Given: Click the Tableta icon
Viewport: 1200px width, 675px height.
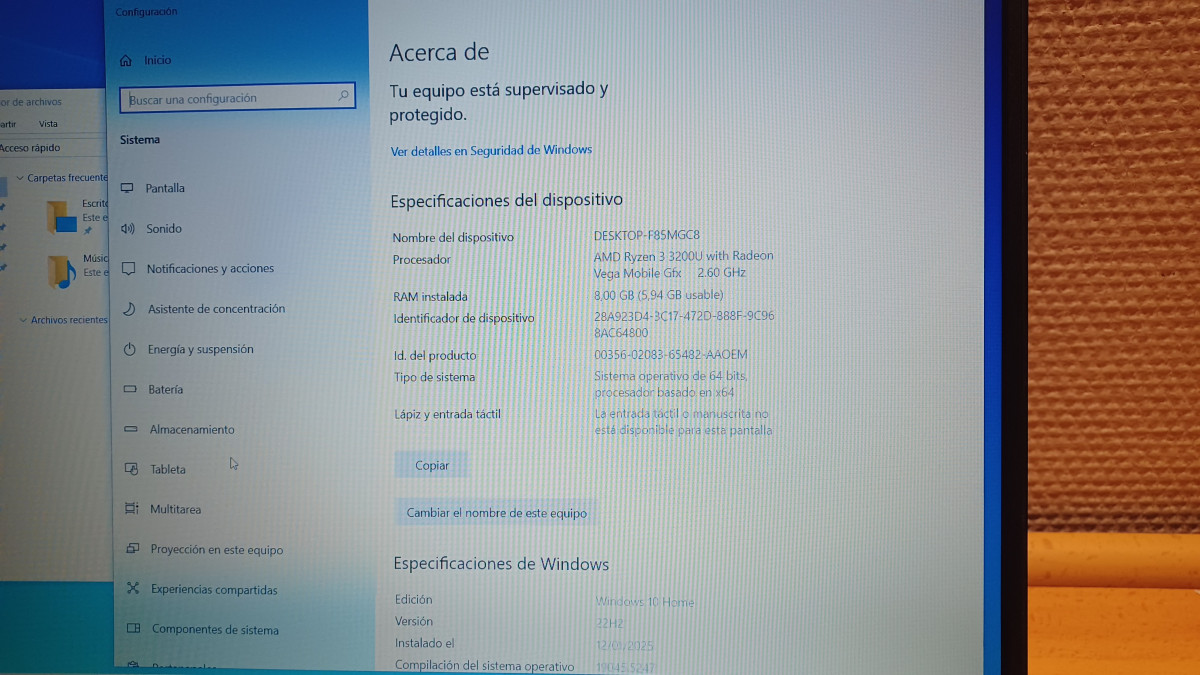Looking at the screenshot, I should click(130, 469).
